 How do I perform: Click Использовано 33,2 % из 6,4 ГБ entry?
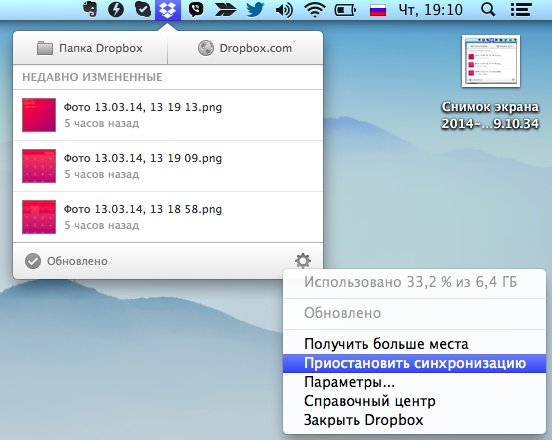tap(414, 282)
